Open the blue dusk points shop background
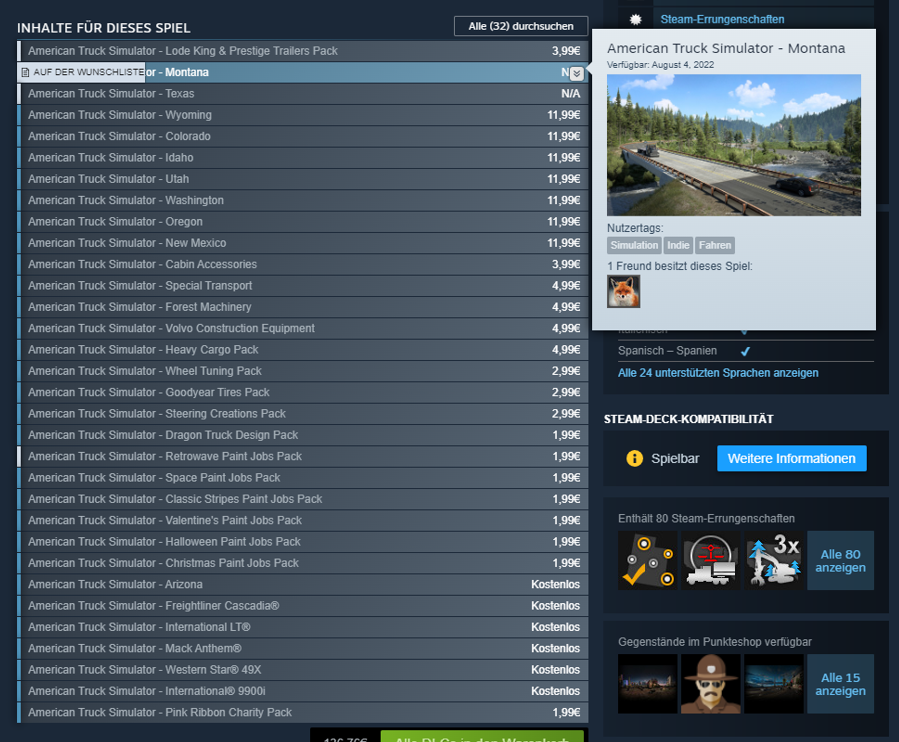The height and width of the screenshot is (742, 899). (773, 684)
